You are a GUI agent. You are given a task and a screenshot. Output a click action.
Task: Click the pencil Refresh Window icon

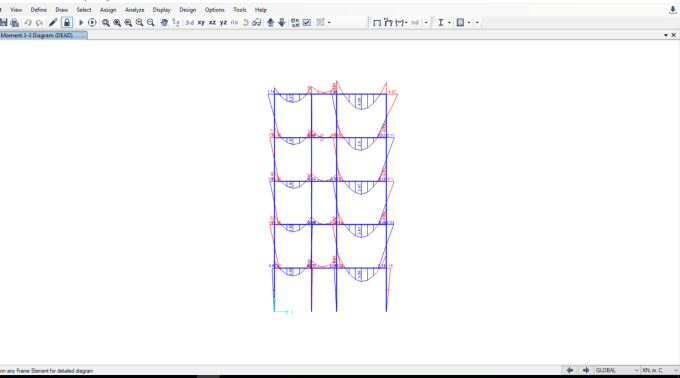53,23
